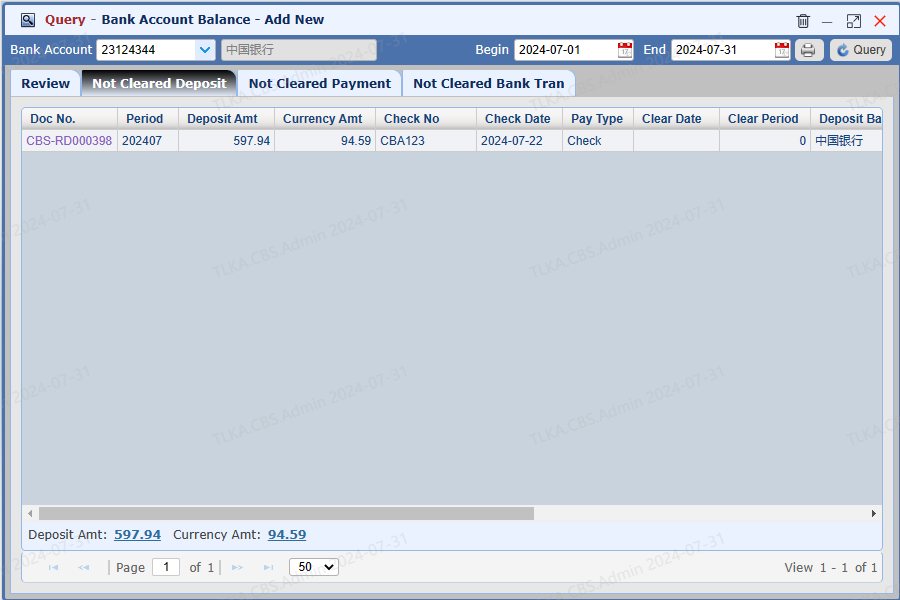Image resolution: width=900 pixels, height=600 pixels.
Task: Click the horizontal scrollbar thumb
Action: point(286,513)
